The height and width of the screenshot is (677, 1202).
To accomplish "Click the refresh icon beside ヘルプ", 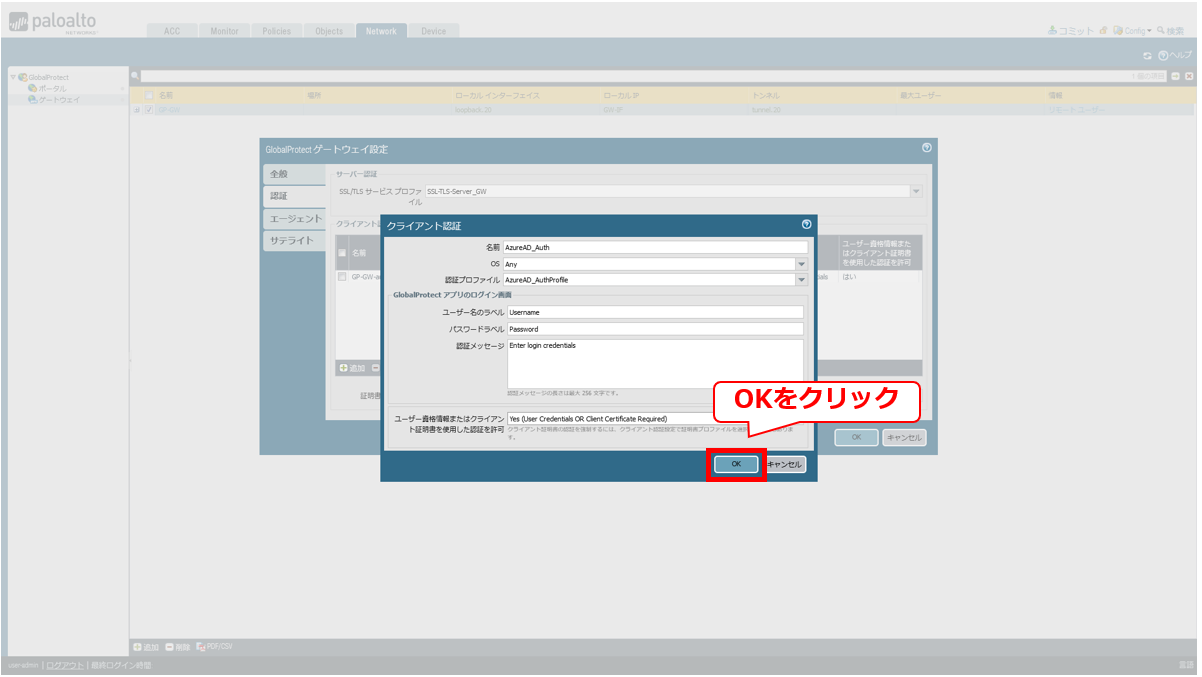I will [x=1148, y=55].
